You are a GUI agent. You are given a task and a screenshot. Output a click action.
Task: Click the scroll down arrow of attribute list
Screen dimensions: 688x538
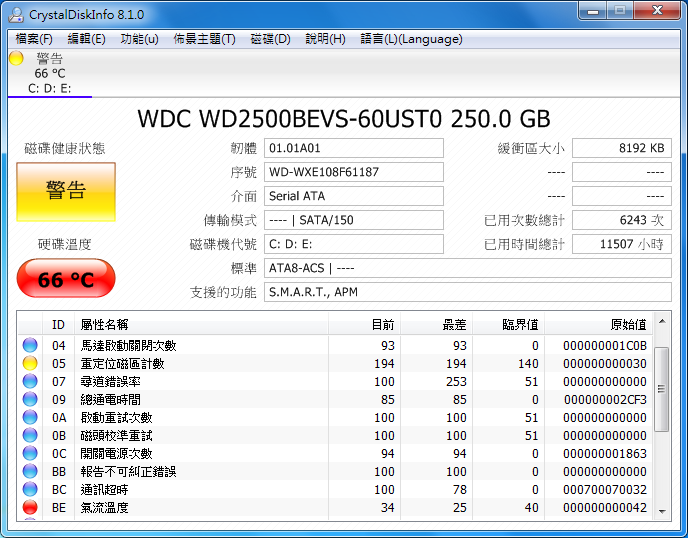click(662, 512)
